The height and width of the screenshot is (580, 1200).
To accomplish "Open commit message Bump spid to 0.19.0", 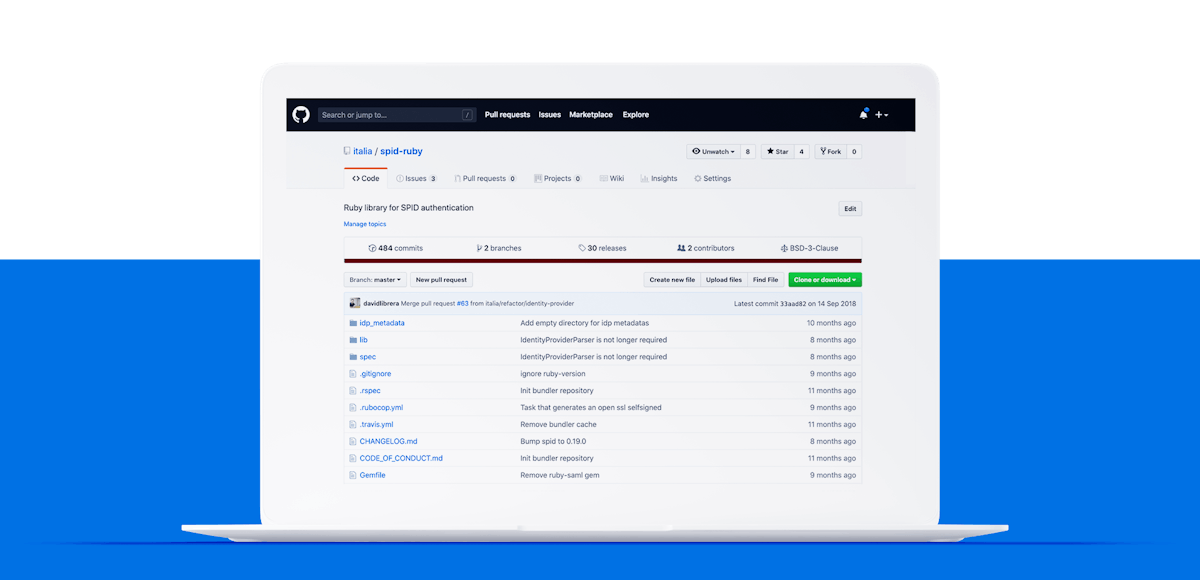I will pyautogui.click(x=553, y=441).
